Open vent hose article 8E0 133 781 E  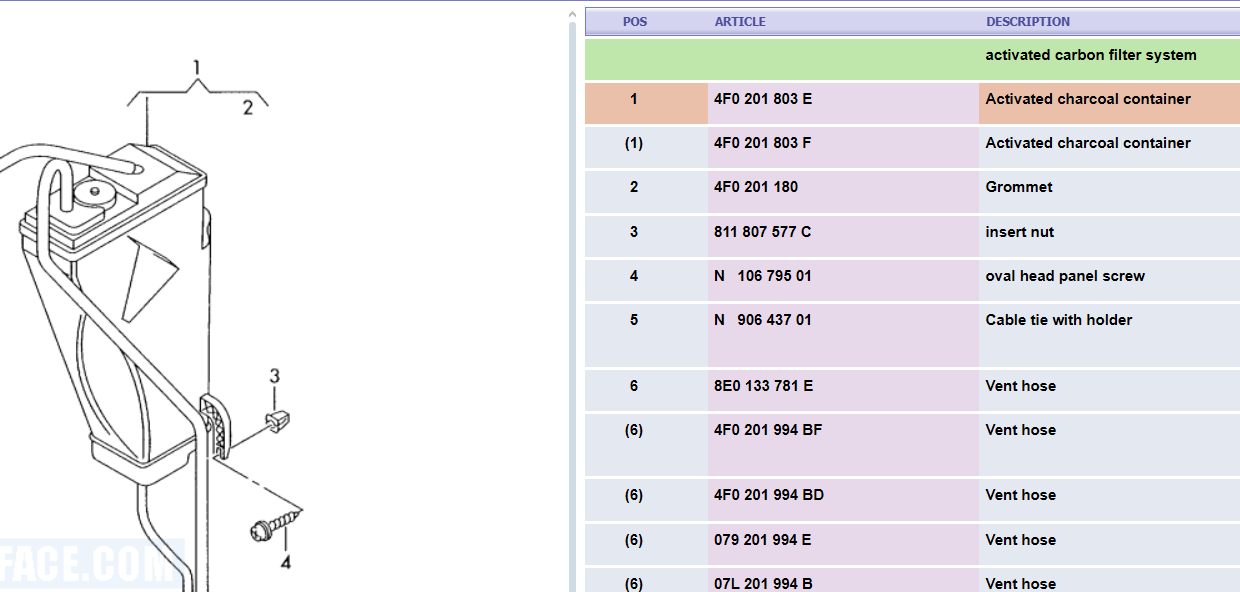[763, 386]
